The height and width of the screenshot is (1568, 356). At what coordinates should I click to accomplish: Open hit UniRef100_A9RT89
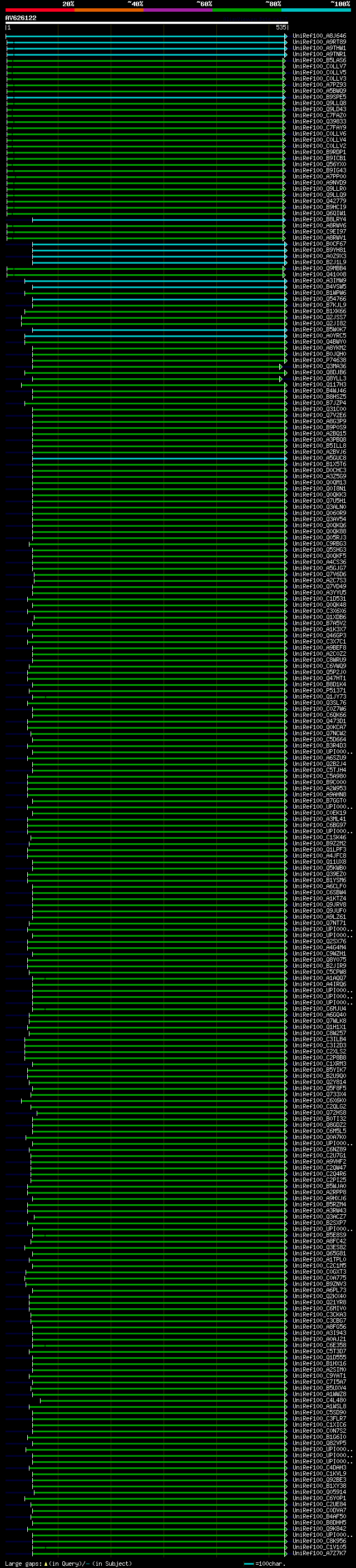pyautogui.click(x=319, y=42)
